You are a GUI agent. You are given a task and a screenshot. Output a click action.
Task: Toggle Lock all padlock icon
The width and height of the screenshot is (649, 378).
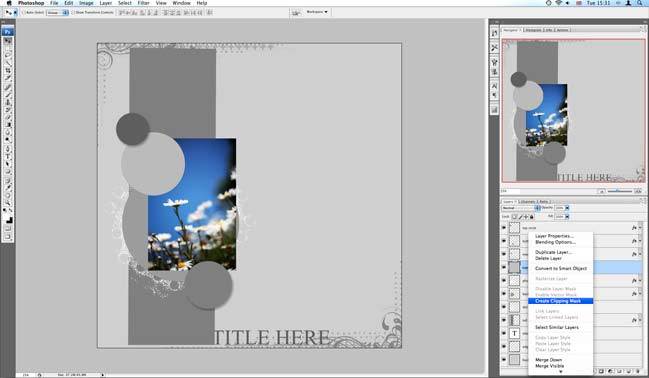coord(532,217)
